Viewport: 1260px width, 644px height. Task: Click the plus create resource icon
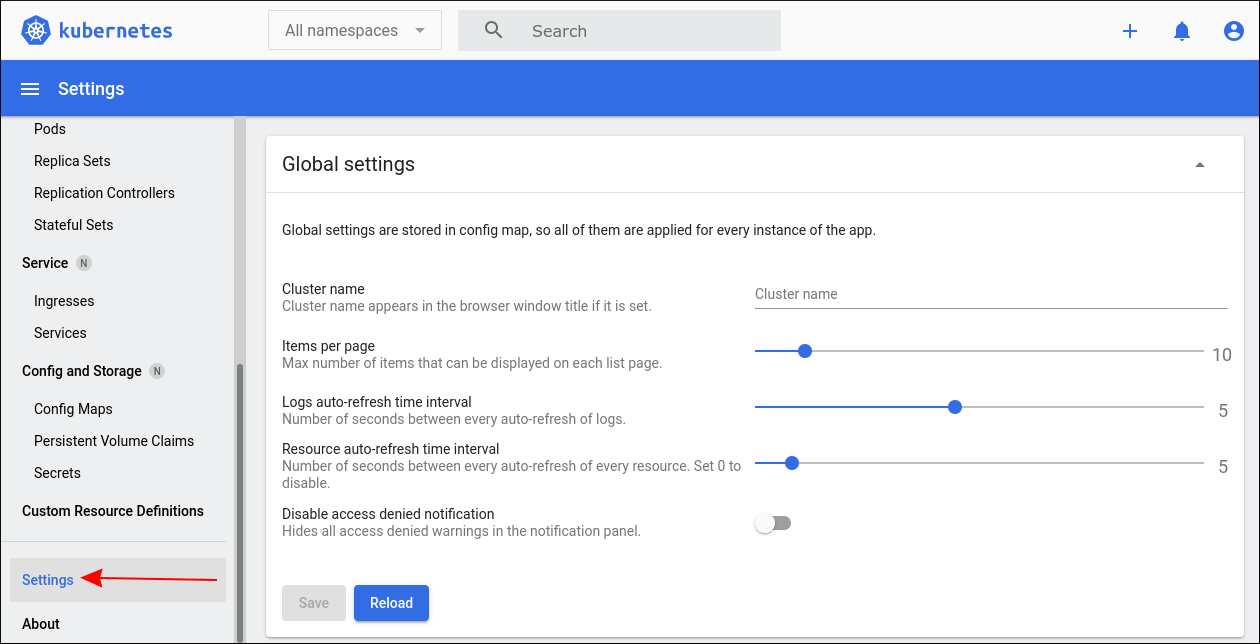(1130, 31)
